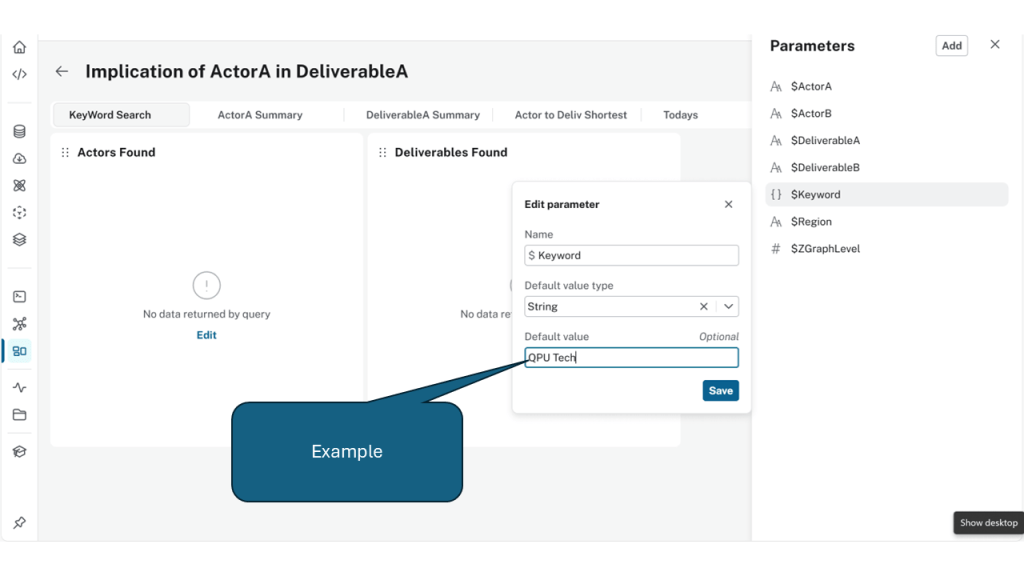This screenshot has height=576, width=1024.
Task: Close the Edit parameter dialog
Action: (728, 204)
